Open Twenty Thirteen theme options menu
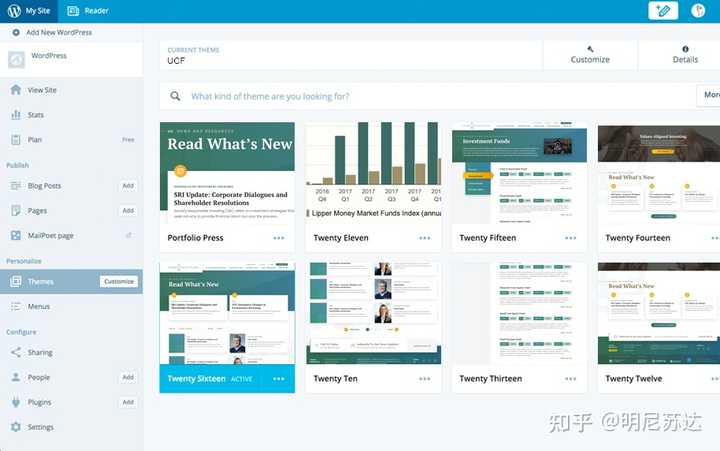This screenshot has width=720, height=451. (x=570, y=379)
